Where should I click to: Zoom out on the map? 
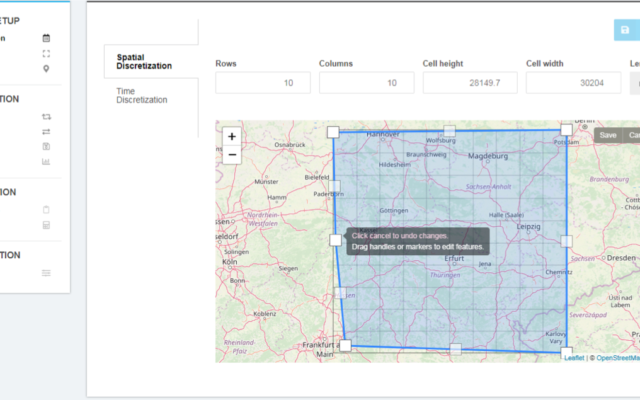(x=232, y=155)
